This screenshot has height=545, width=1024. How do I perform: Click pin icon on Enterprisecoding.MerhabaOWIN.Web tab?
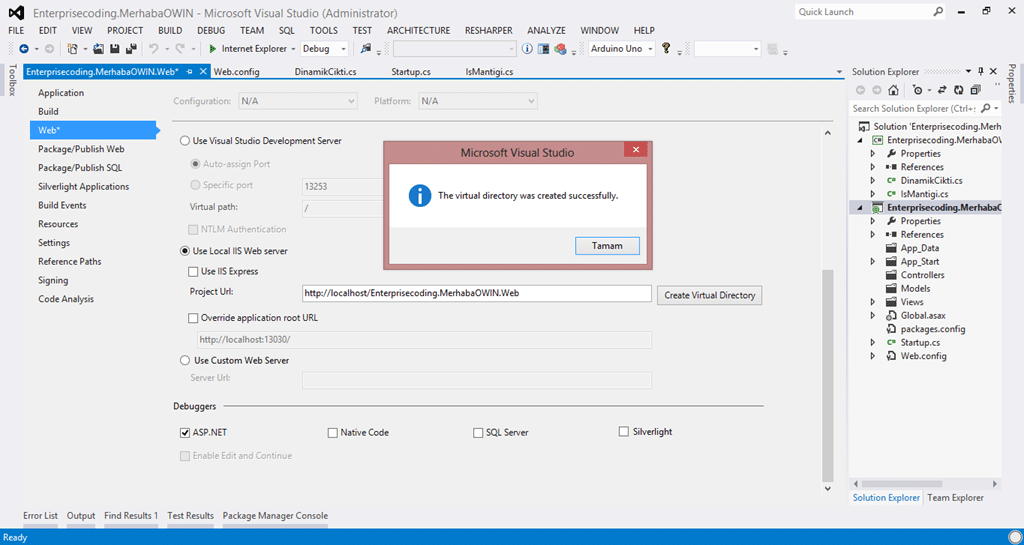190,72
